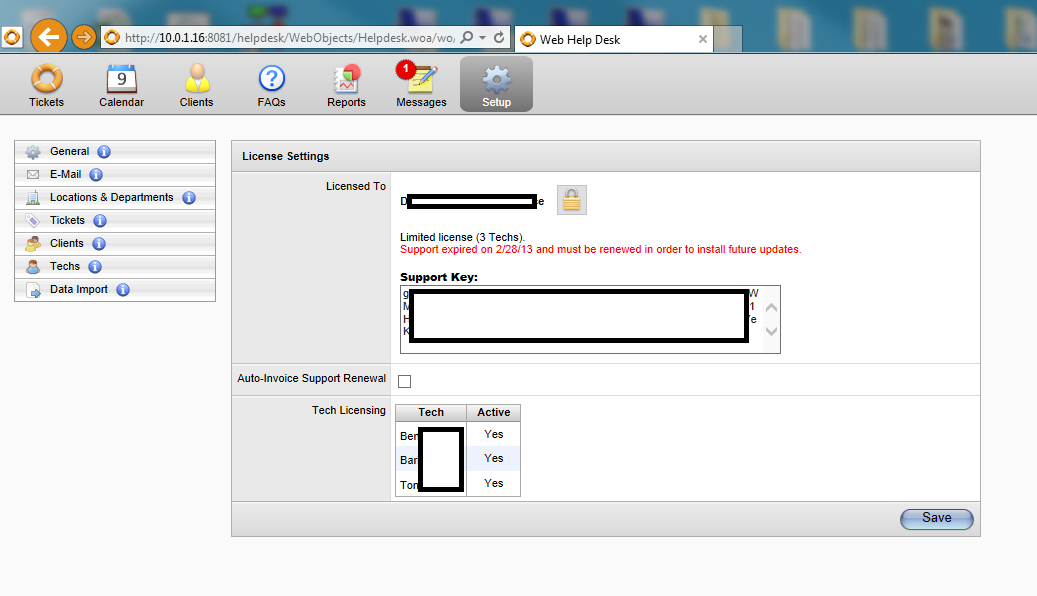The height and width of the screenshot is (596, 1037).
Task: Open the Reports module
Action: click(x=346, y=86)
